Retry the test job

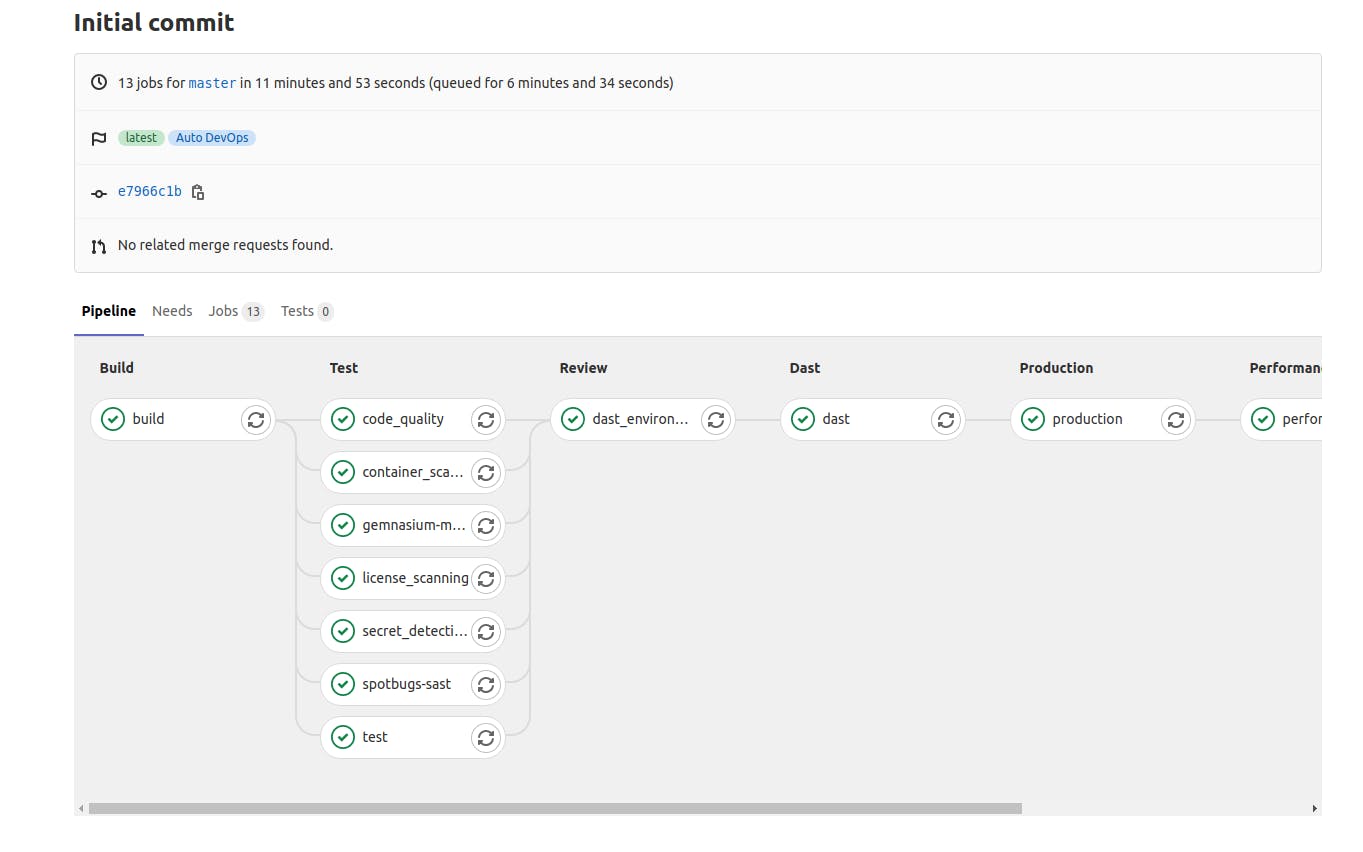(486, 737)
